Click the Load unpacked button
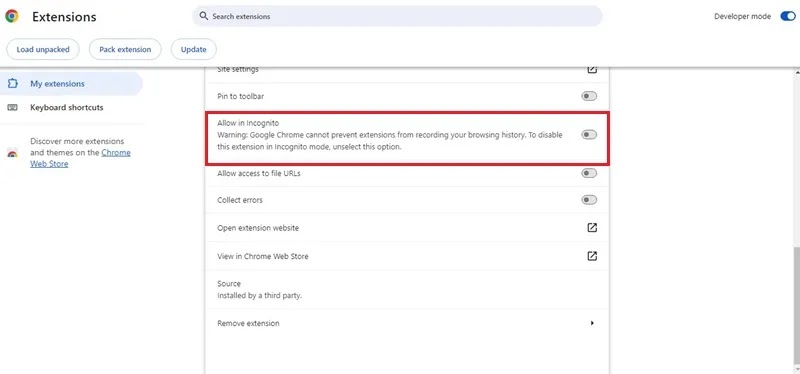This screenshot has width=800, height=374. coord(43,49)
